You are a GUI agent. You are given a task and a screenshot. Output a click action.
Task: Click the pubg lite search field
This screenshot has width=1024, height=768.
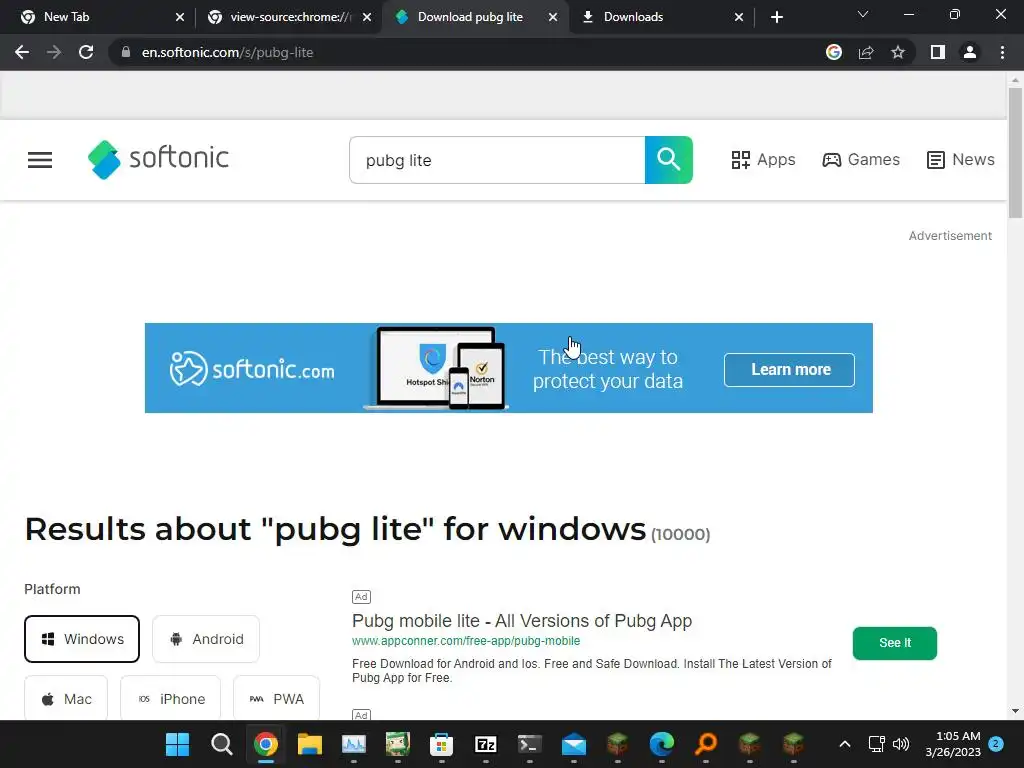tap(497, 160)
